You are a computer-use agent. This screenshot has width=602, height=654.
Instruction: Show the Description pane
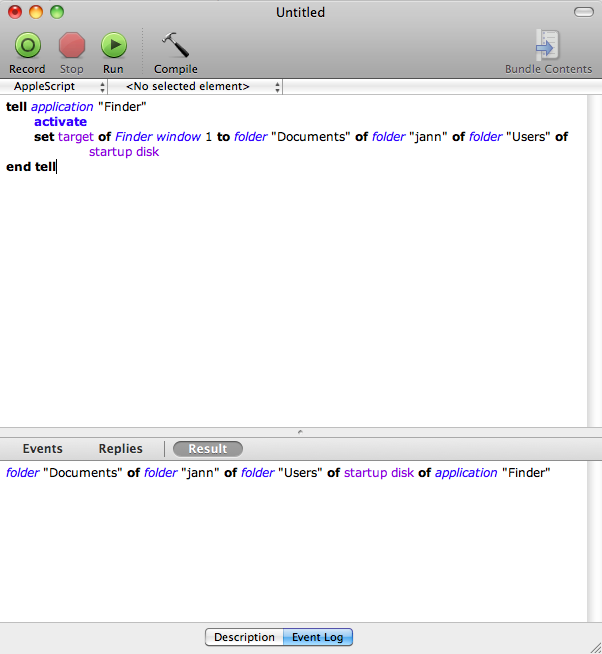(244, 637)
